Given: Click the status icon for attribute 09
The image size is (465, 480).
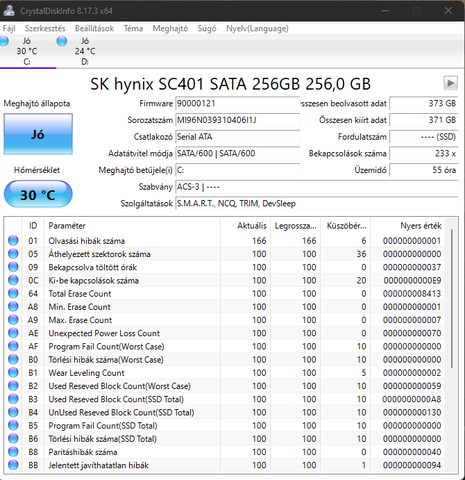Looking at the screenshot, I should [x=13, y=267].
